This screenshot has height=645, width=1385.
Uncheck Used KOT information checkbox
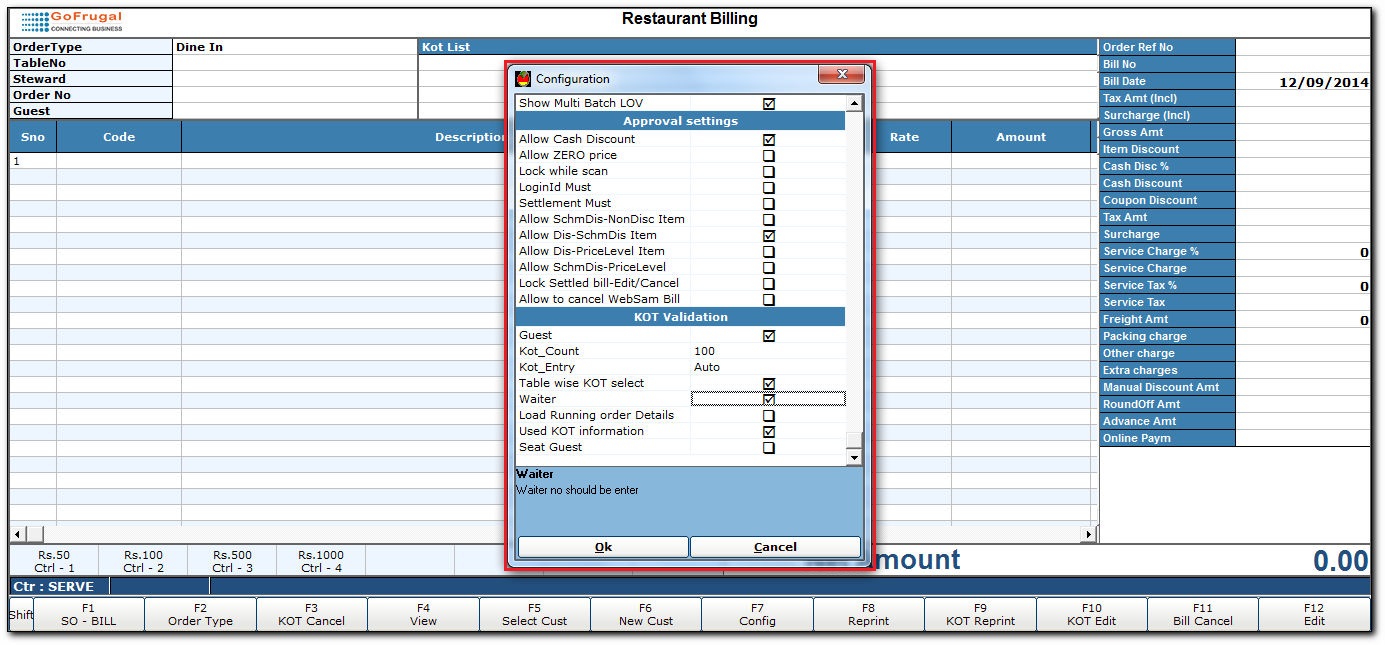(x=768, y=431)
